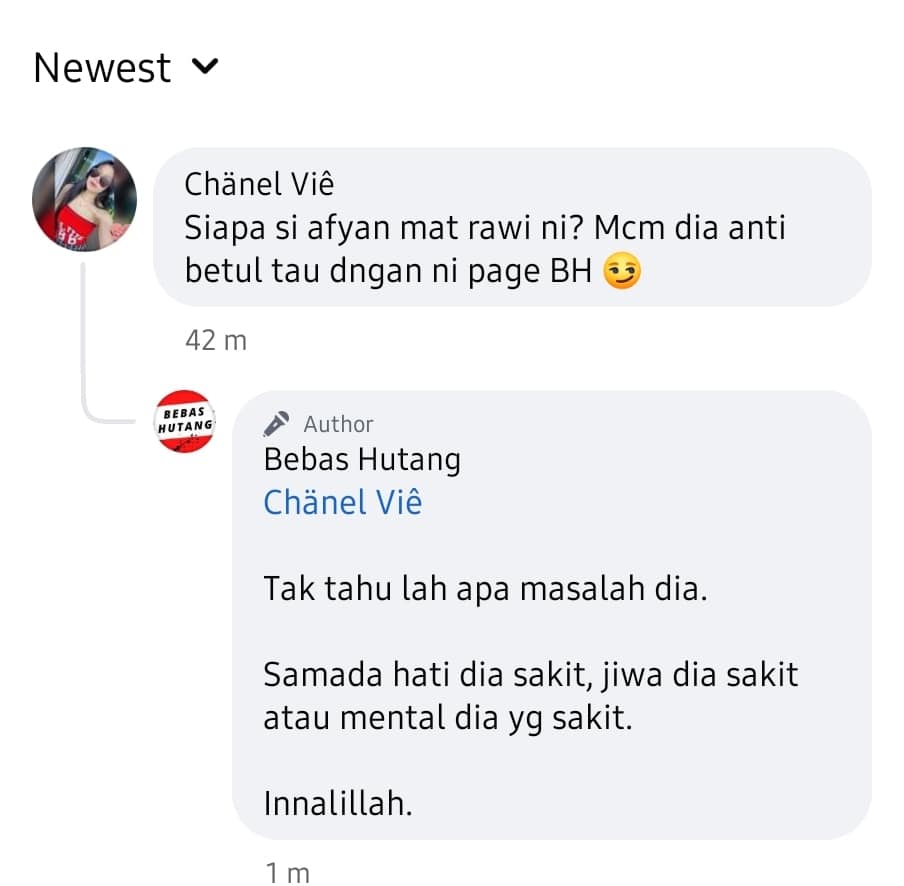The image size is (904, 886).
Task: Click the 1 m reply timestamp
Action: tap(287, 872)
